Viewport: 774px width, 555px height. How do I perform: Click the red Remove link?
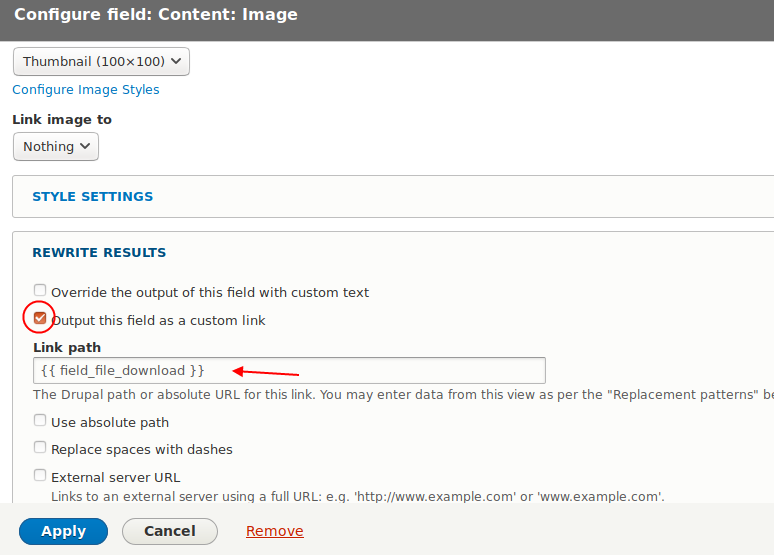(275, 531)
